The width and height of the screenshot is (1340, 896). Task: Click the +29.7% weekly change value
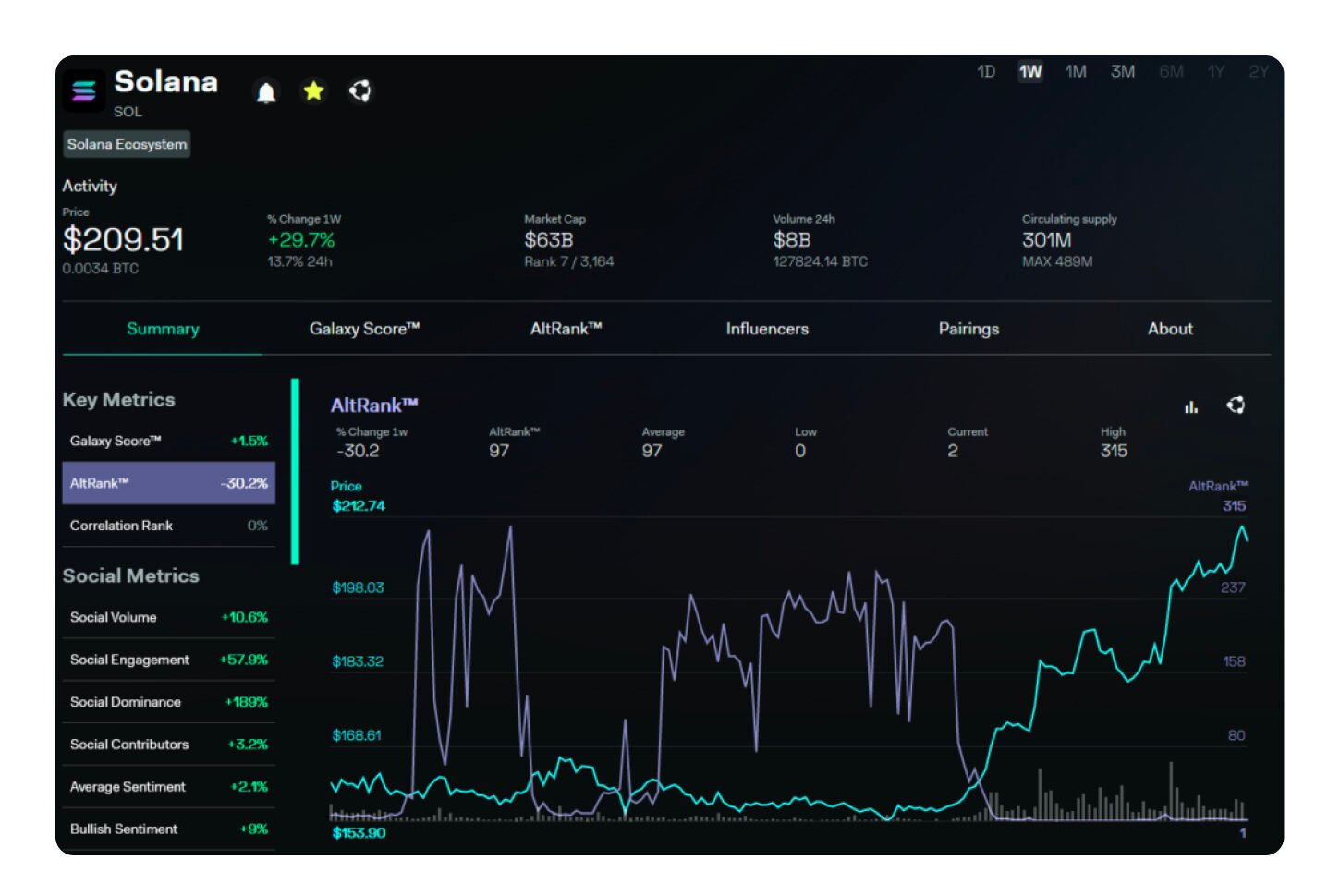(301, 240)
